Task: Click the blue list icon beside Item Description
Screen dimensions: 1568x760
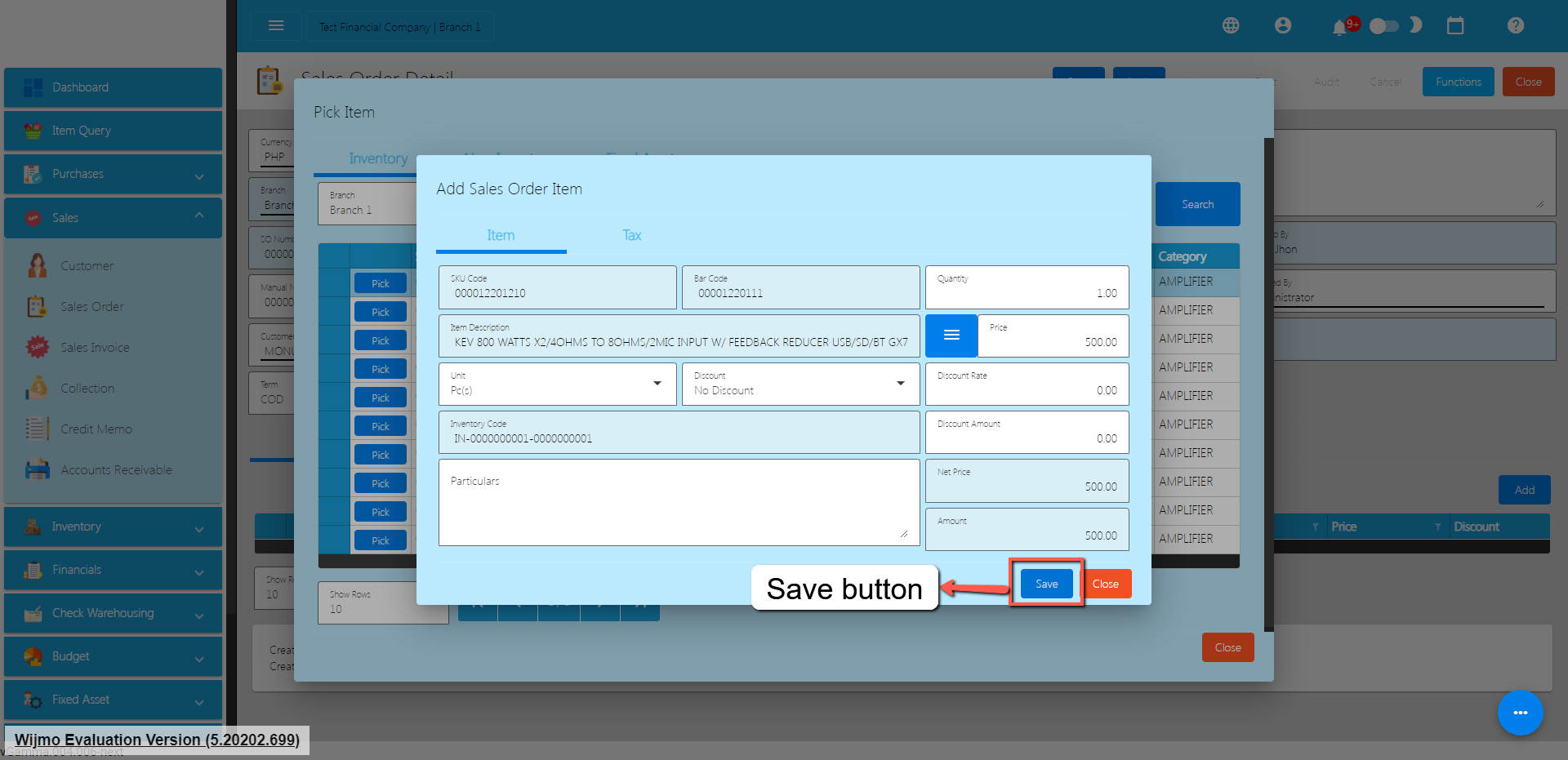Action: pyautogui.click(x=951, y=336)
